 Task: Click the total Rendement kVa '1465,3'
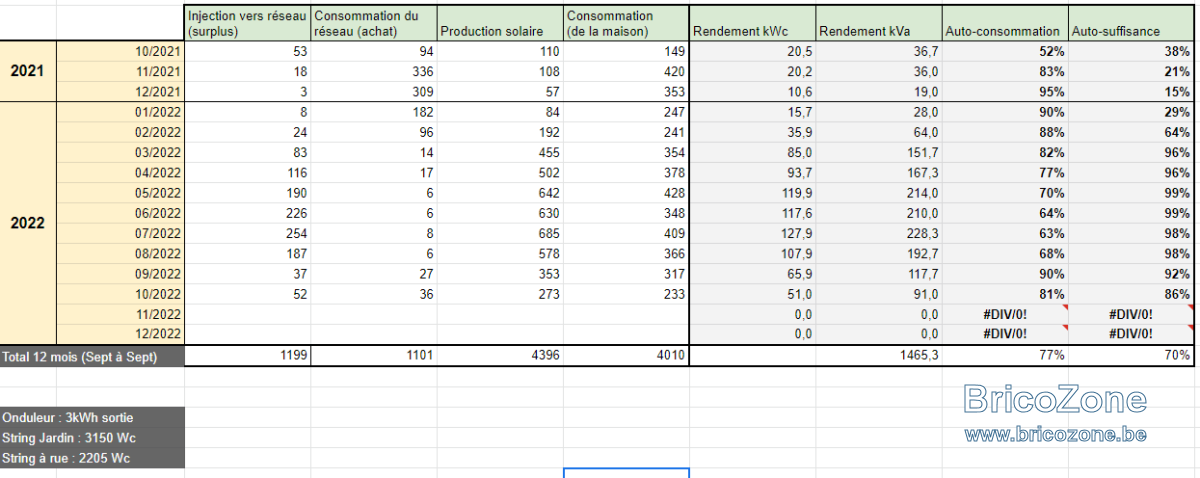[879, 355]
